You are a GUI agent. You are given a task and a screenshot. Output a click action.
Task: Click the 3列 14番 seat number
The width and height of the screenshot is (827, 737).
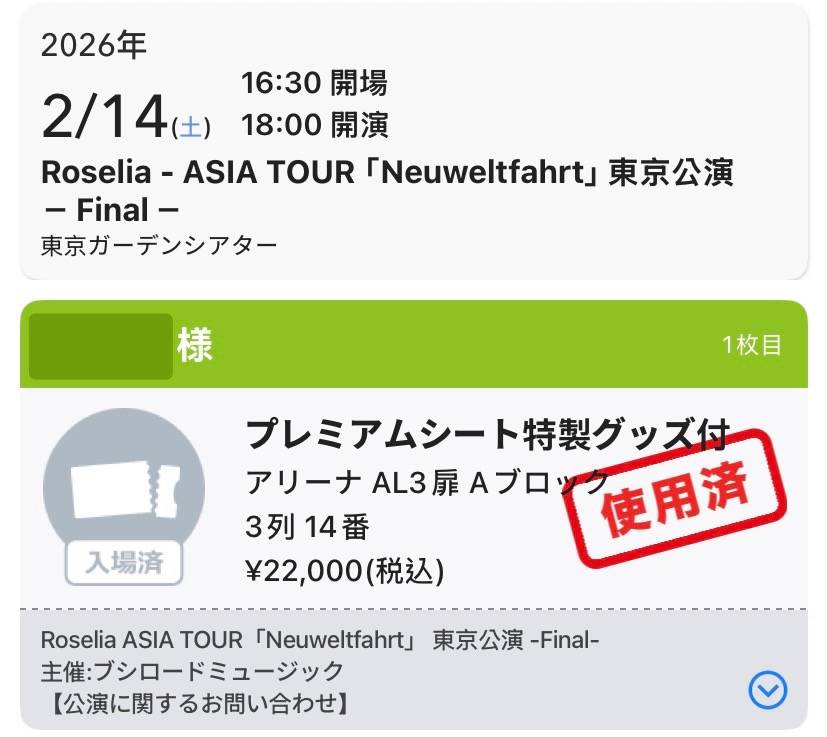click(307, 526)
